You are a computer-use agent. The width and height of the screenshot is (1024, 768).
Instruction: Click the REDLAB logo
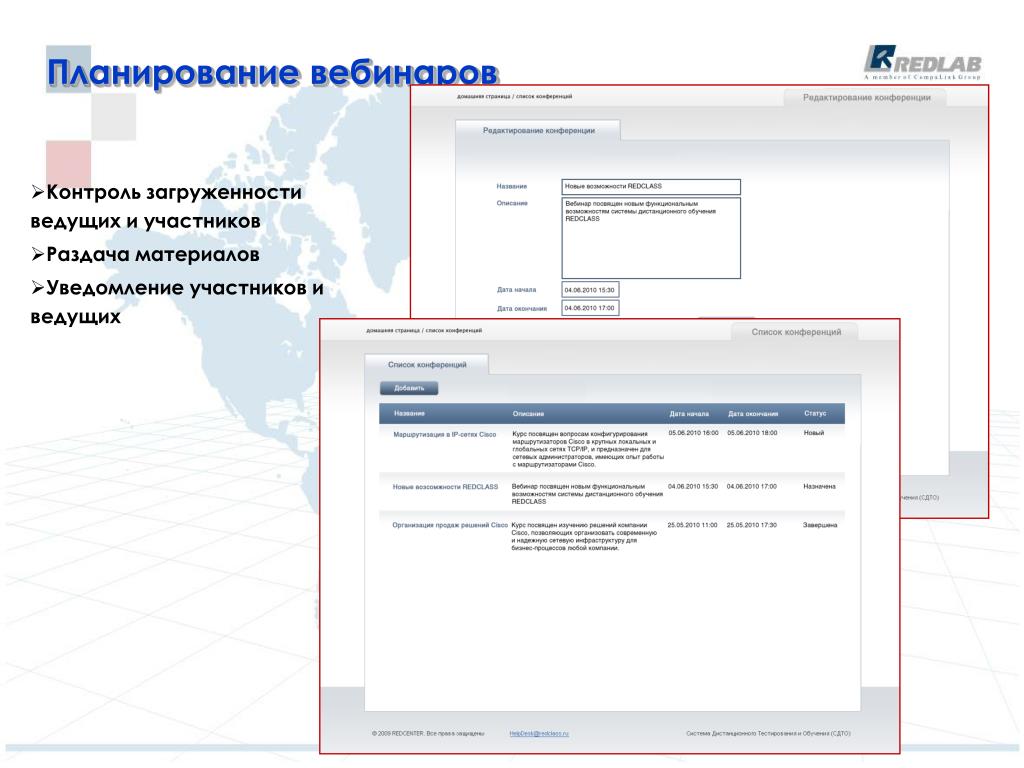click(922, 62)
